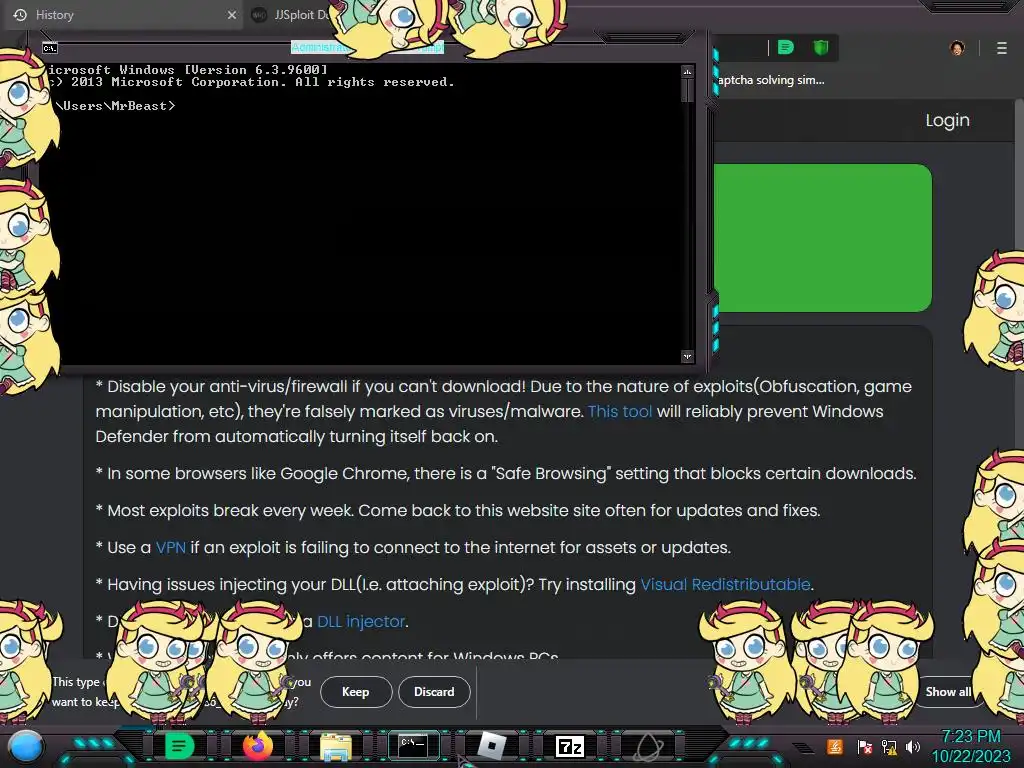This screenshot has width=1024, height=768.
Task: Click Command Prompt scrollbar down arrow
Action: [687, 356]
